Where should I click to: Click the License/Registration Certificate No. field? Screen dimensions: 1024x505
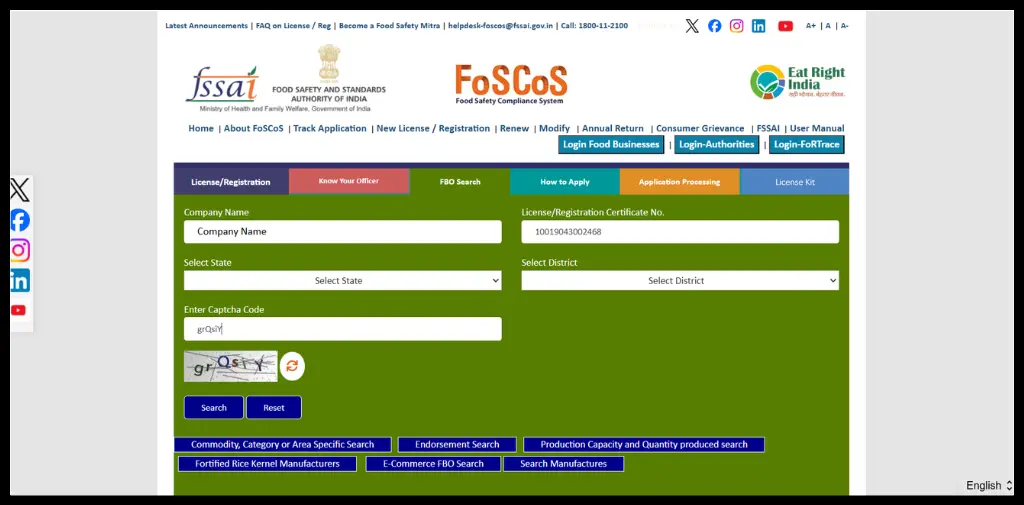pos(680,231)
